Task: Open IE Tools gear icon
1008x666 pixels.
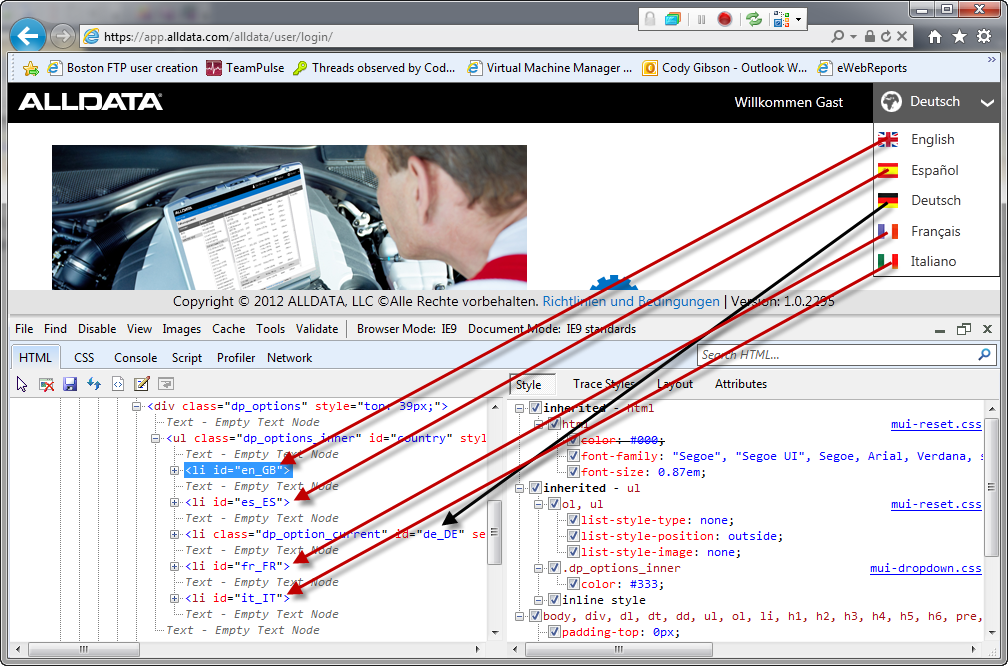Action: [984, 36]
